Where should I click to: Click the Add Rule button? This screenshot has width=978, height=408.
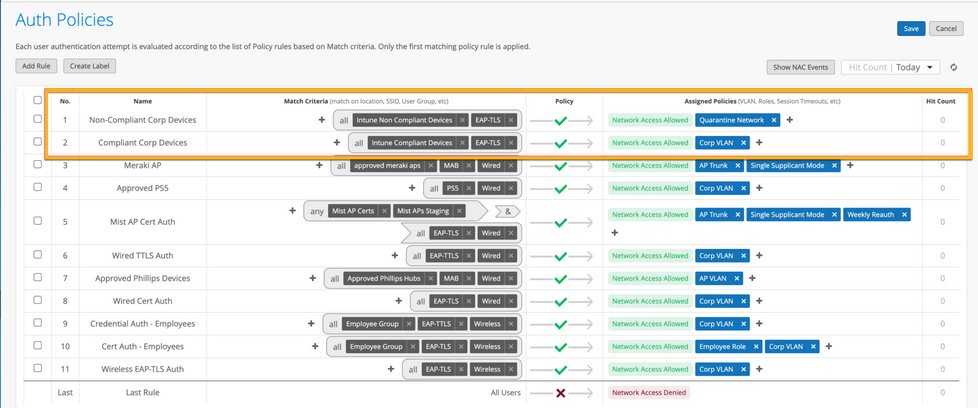[37, 66]
